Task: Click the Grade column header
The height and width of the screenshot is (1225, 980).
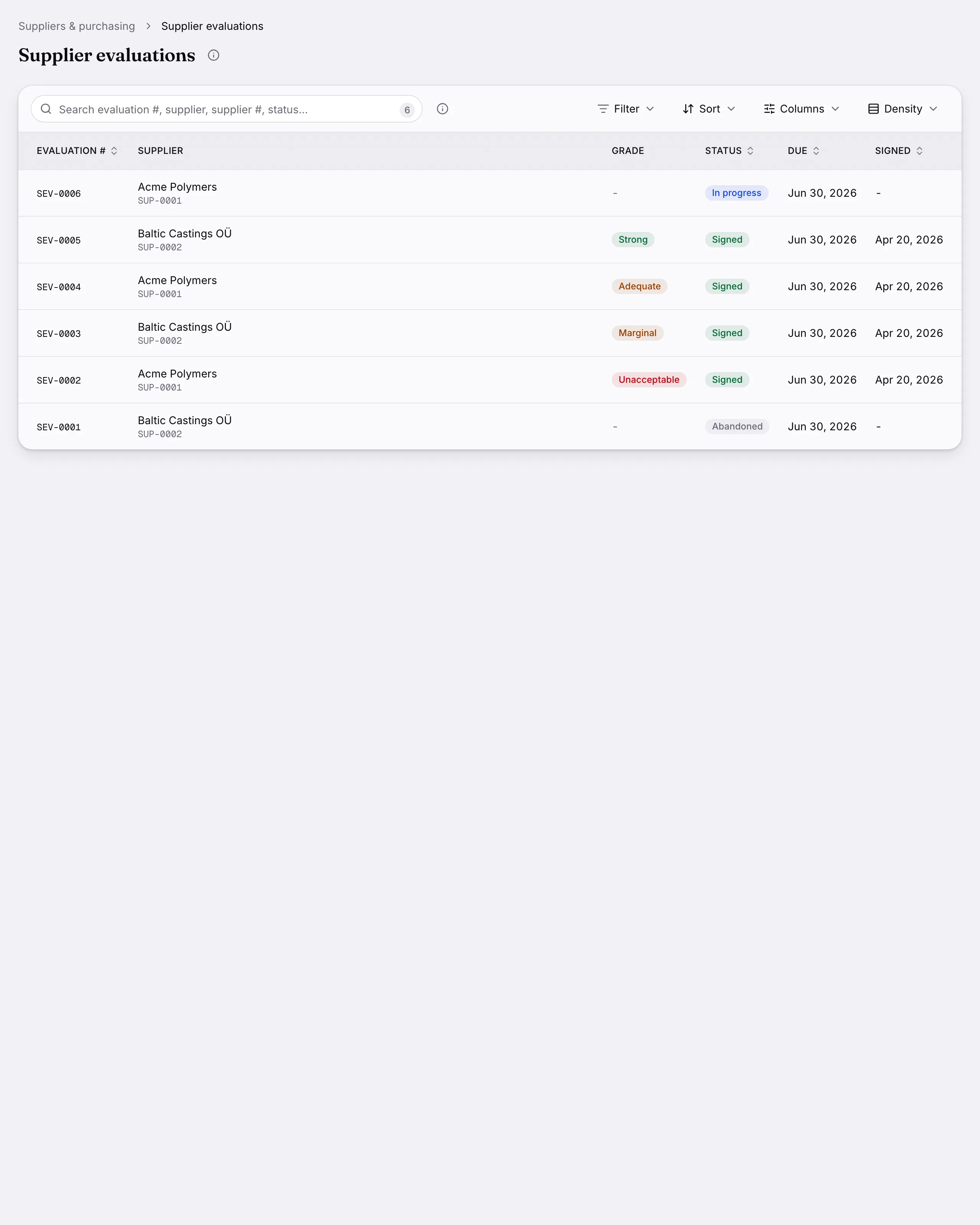Action: point(628,150)
